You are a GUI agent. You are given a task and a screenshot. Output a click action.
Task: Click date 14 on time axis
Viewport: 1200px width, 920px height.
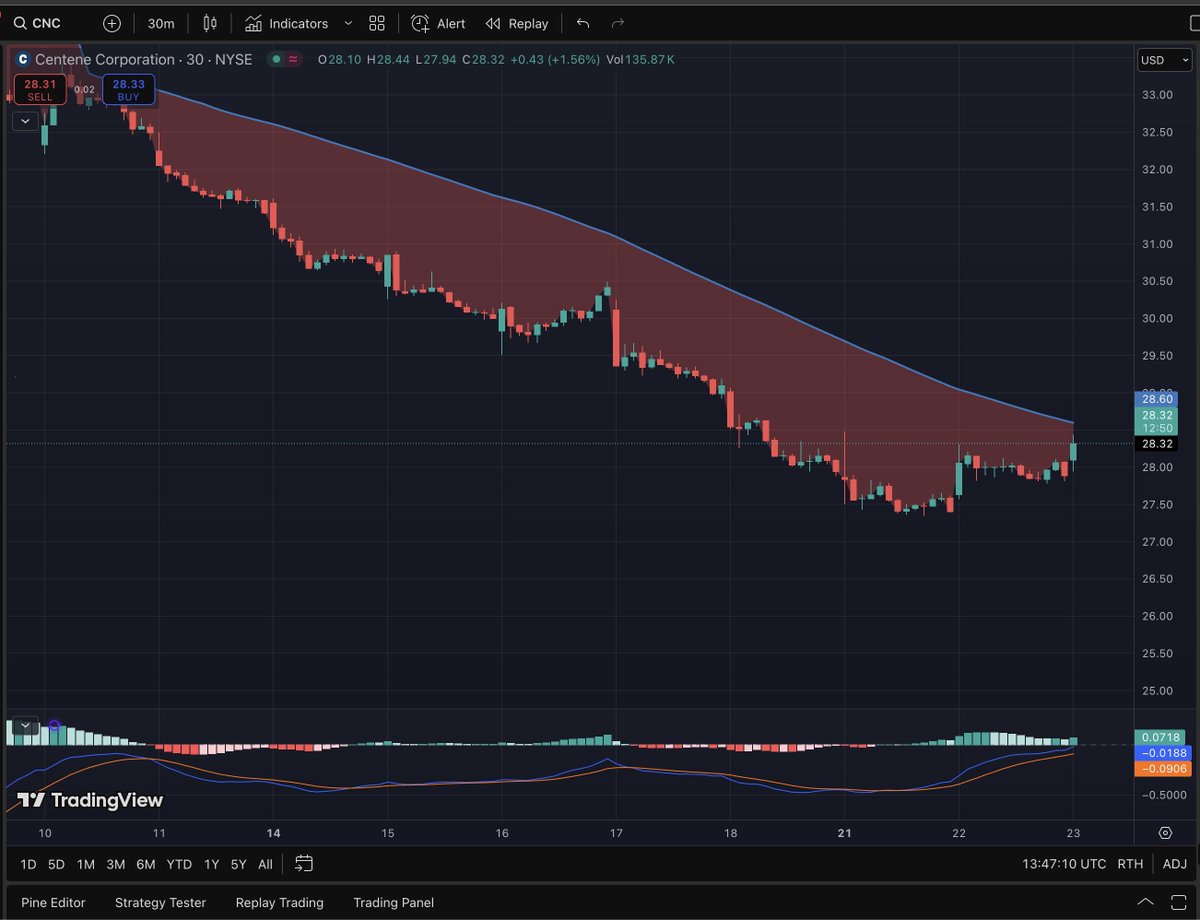pos(274,833)
